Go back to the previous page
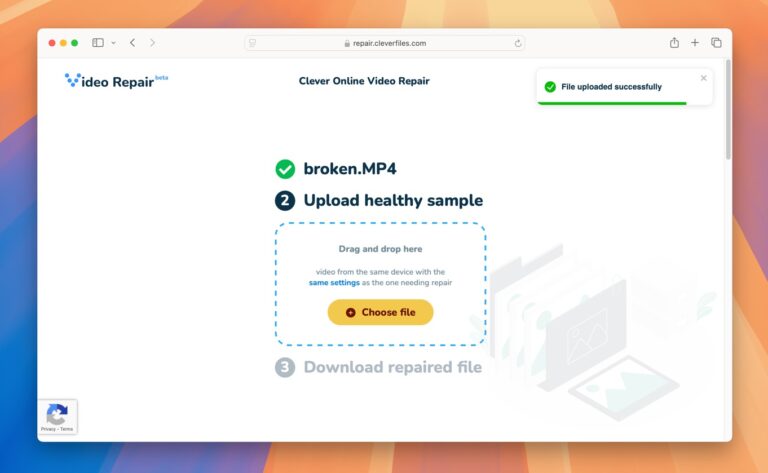 point(133,43)
